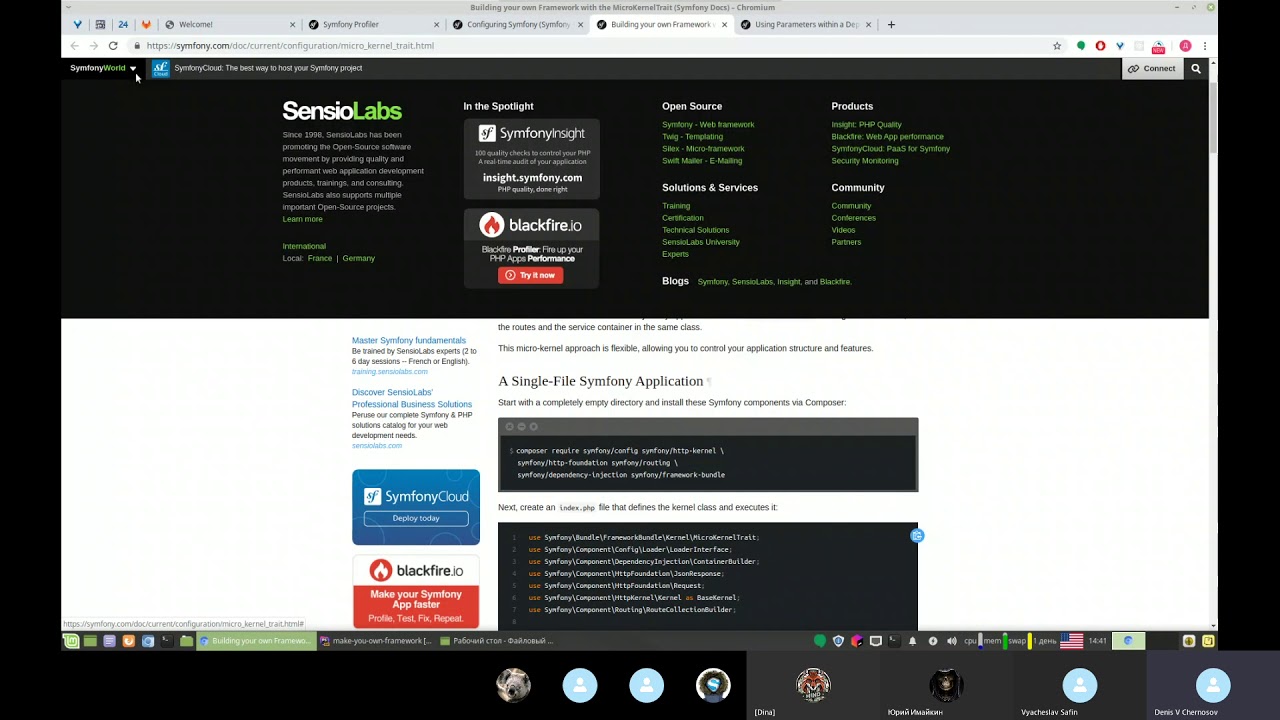Open the pinned tab with blue V icon

pyautogui.click(x=77, y=24)
